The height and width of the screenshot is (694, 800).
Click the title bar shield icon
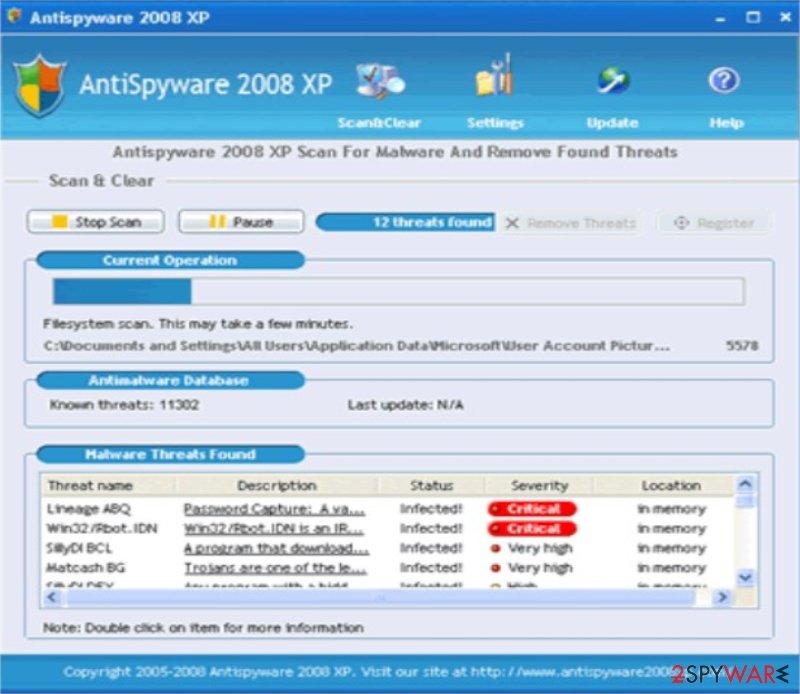click(14, 16)
